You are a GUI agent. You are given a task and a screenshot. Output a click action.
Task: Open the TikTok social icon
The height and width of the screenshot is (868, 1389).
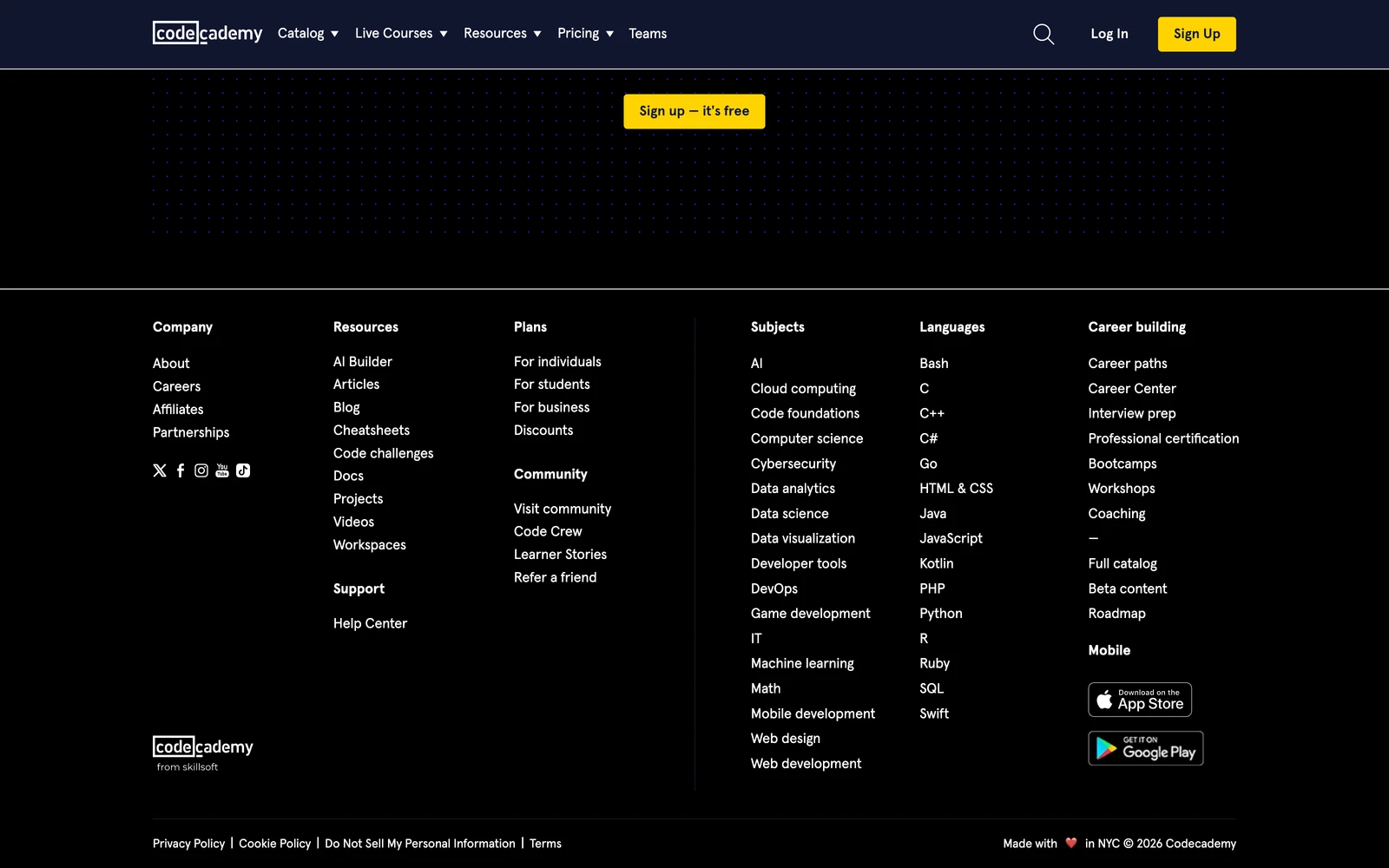coord(243,470)
